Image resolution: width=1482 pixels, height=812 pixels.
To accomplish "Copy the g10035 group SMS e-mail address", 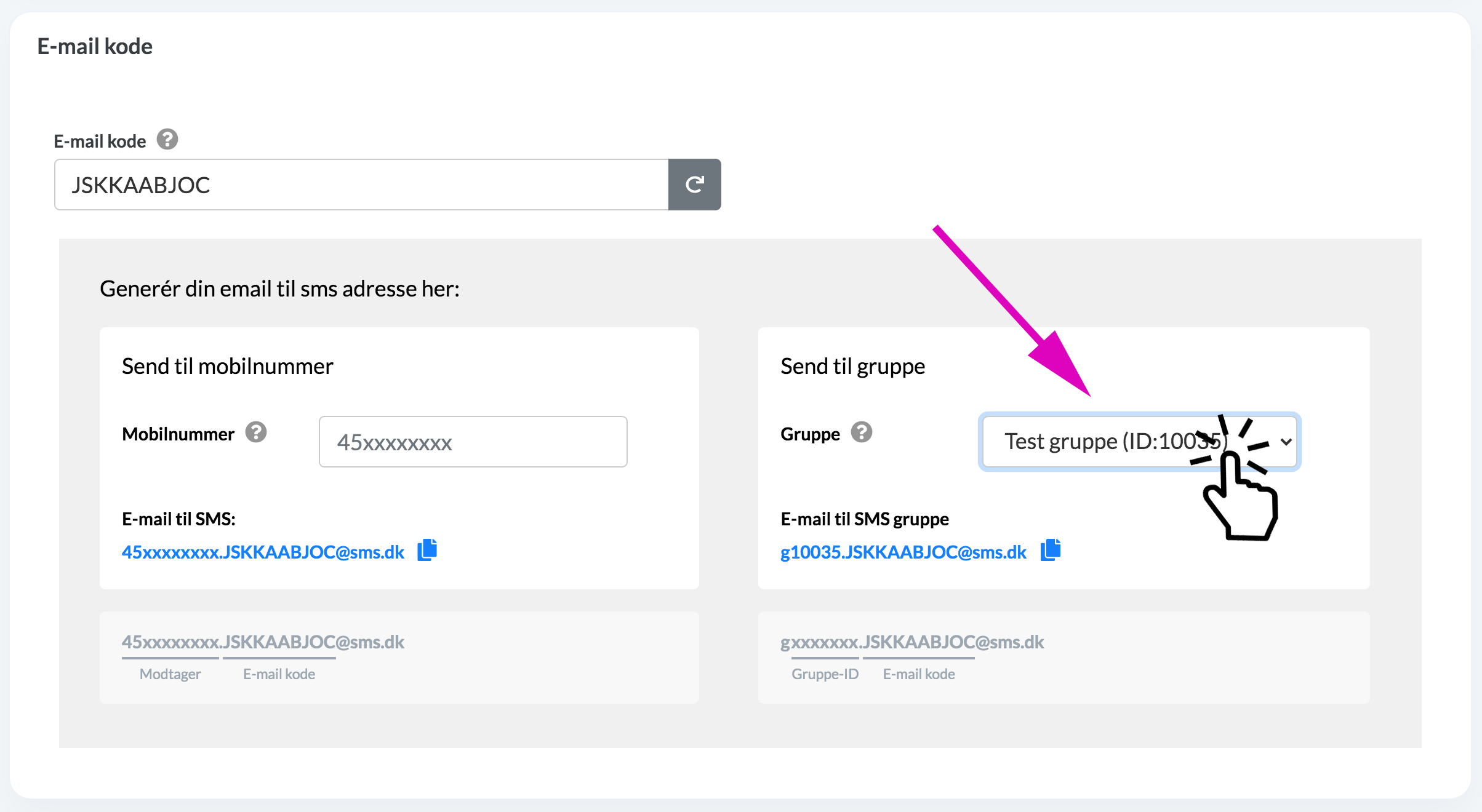I will pos(1051,550).
